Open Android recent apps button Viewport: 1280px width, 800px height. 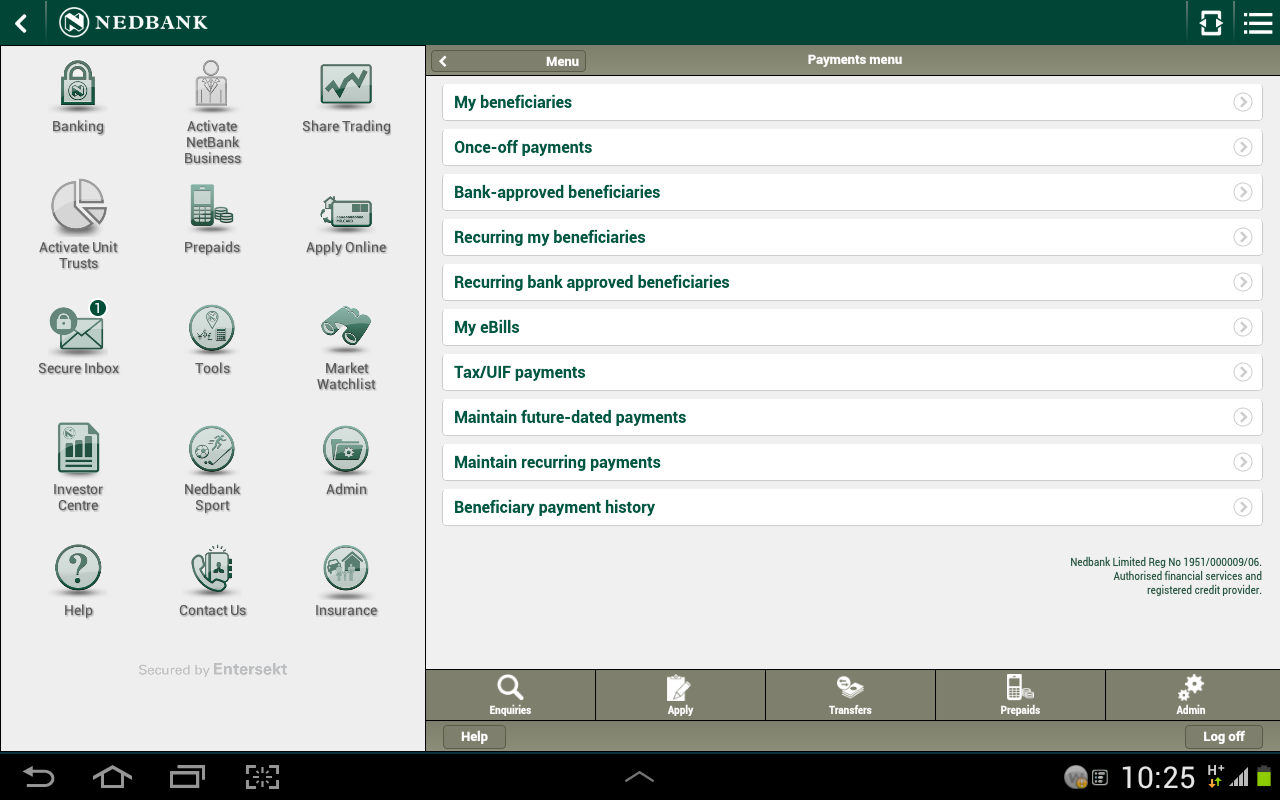coord(187,777)
